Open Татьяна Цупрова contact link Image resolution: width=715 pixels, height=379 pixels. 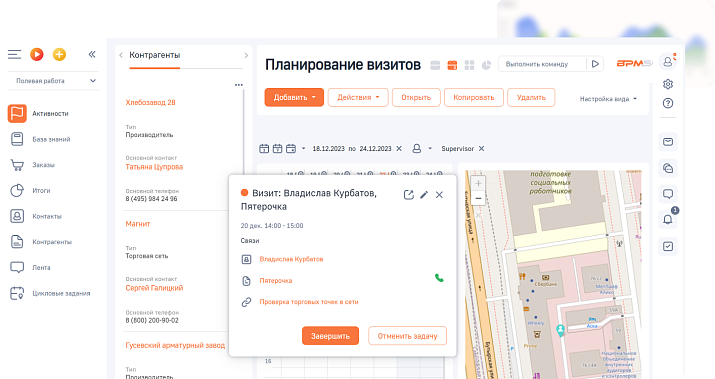(154, 167)
